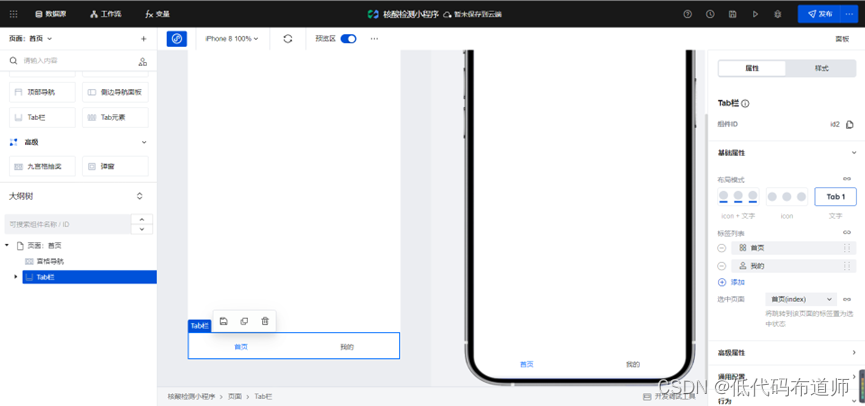Click 首页 tab in editor canvas

click(x=241, y=347)
